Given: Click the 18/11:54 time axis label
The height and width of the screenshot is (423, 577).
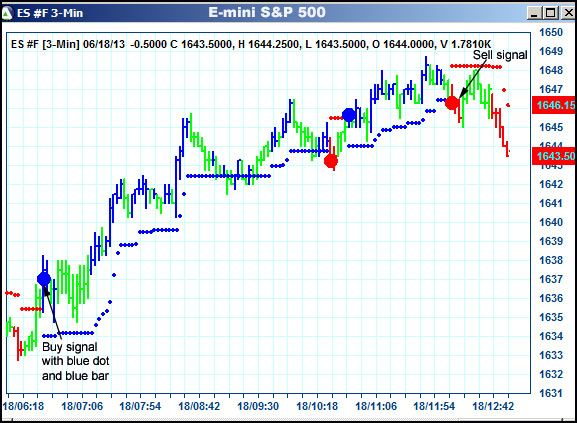Looking at the screenshot, I should click(x=434, y=406).
